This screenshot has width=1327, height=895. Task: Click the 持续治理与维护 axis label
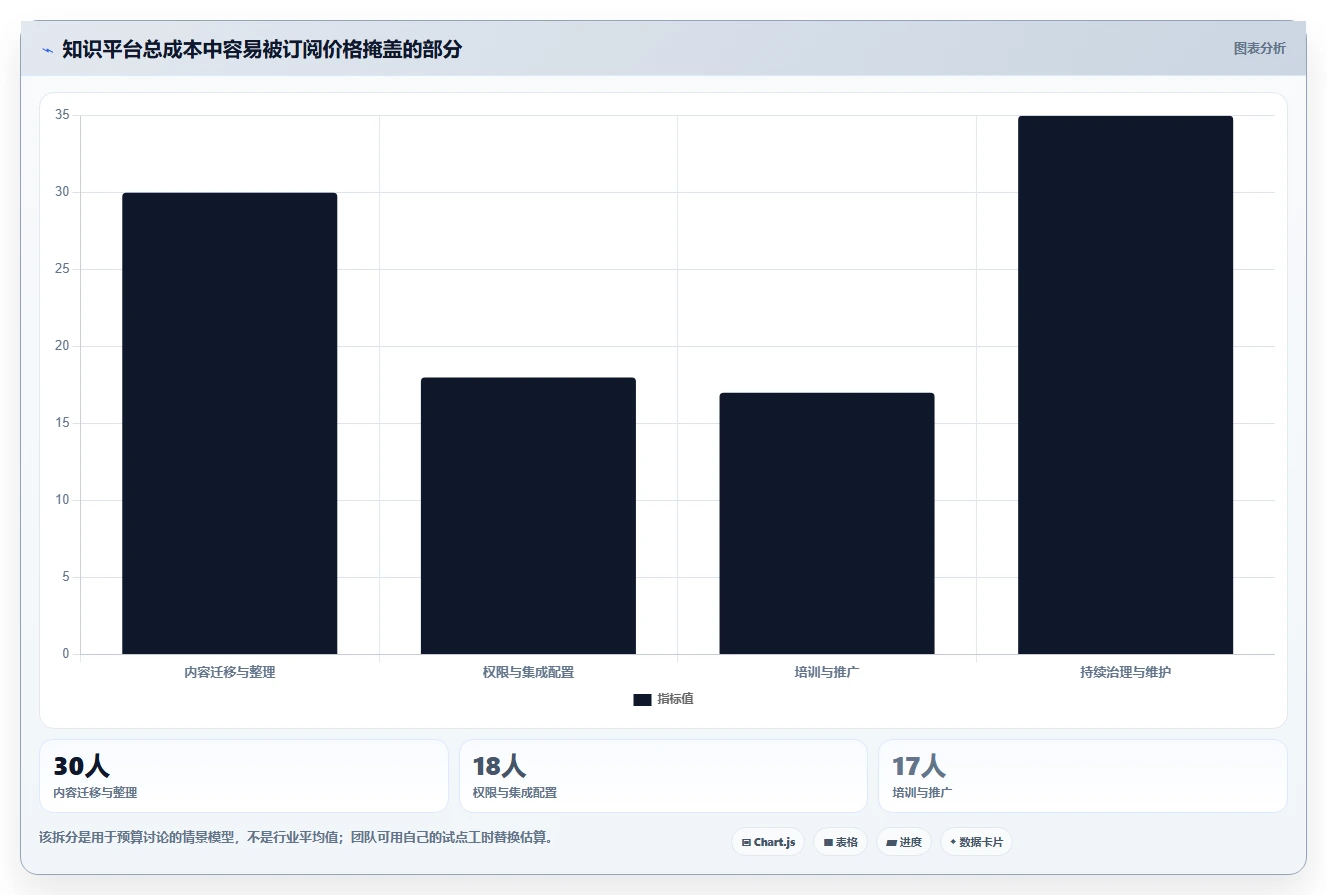1125,672
